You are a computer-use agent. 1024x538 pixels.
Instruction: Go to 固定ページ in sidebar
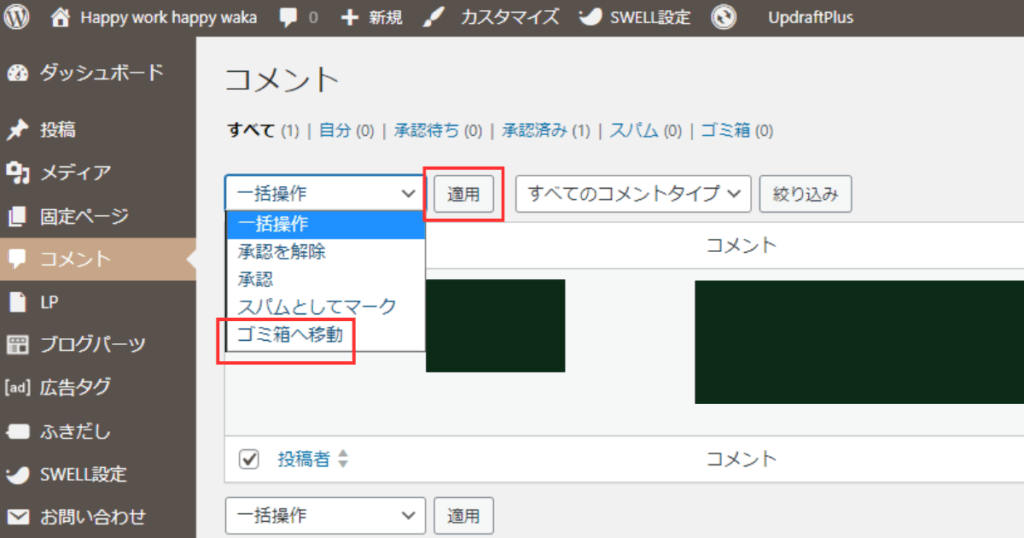[x=84, y=215]
